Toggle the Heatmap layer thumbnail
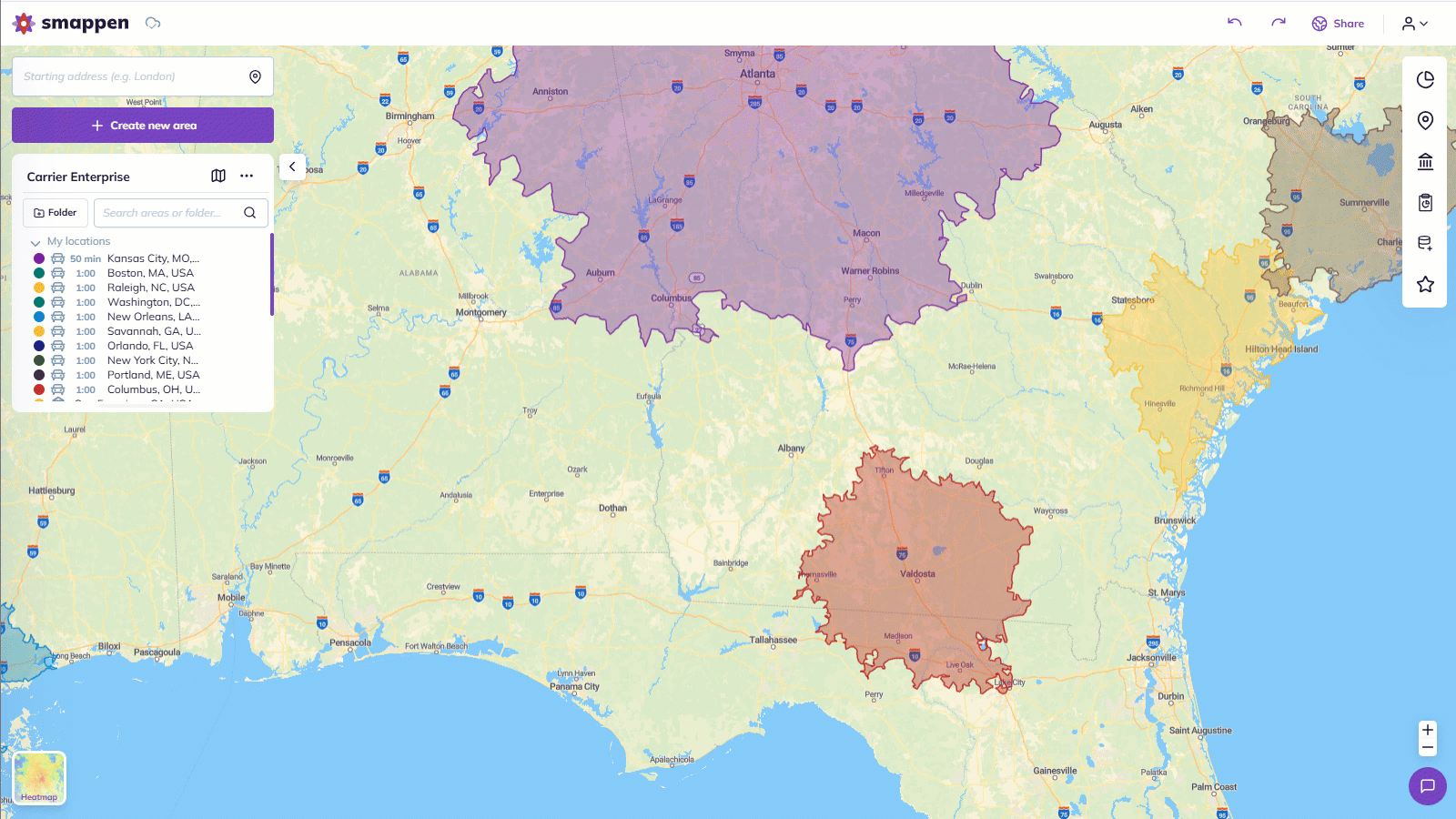1456x819 pixels. (39, 778)
